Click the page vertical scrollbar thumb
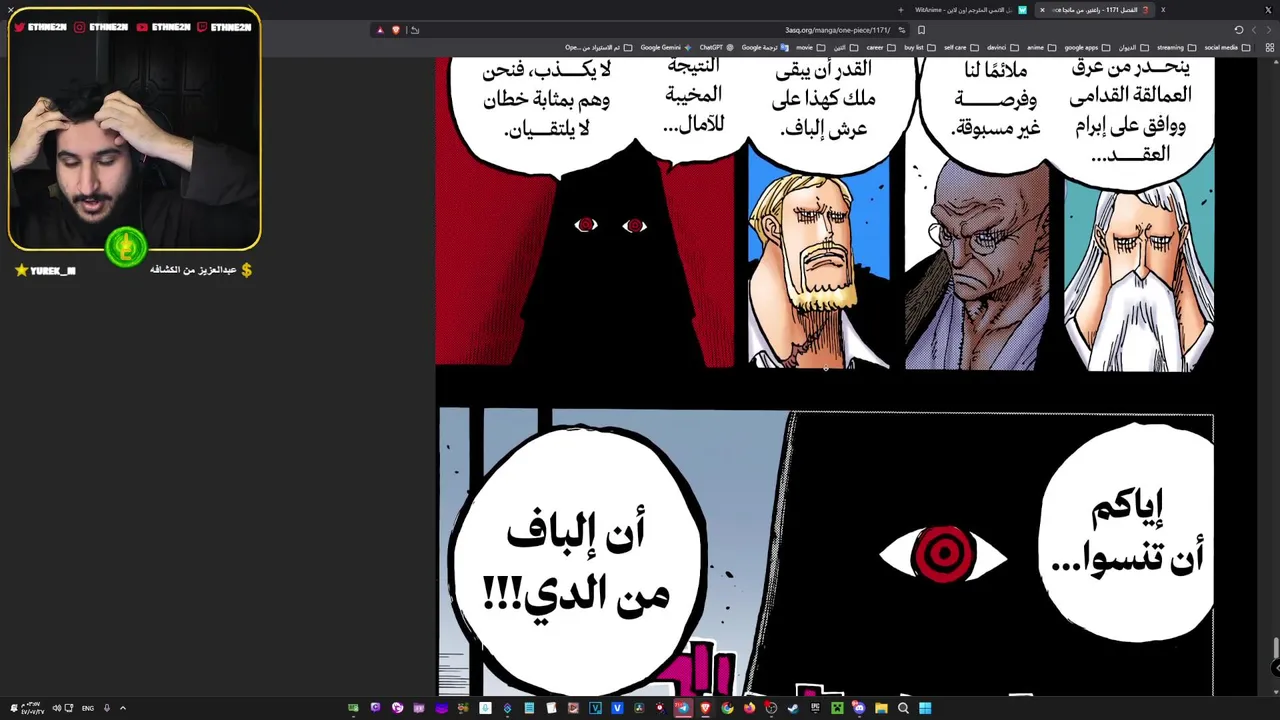 [x=1275, y=649]
